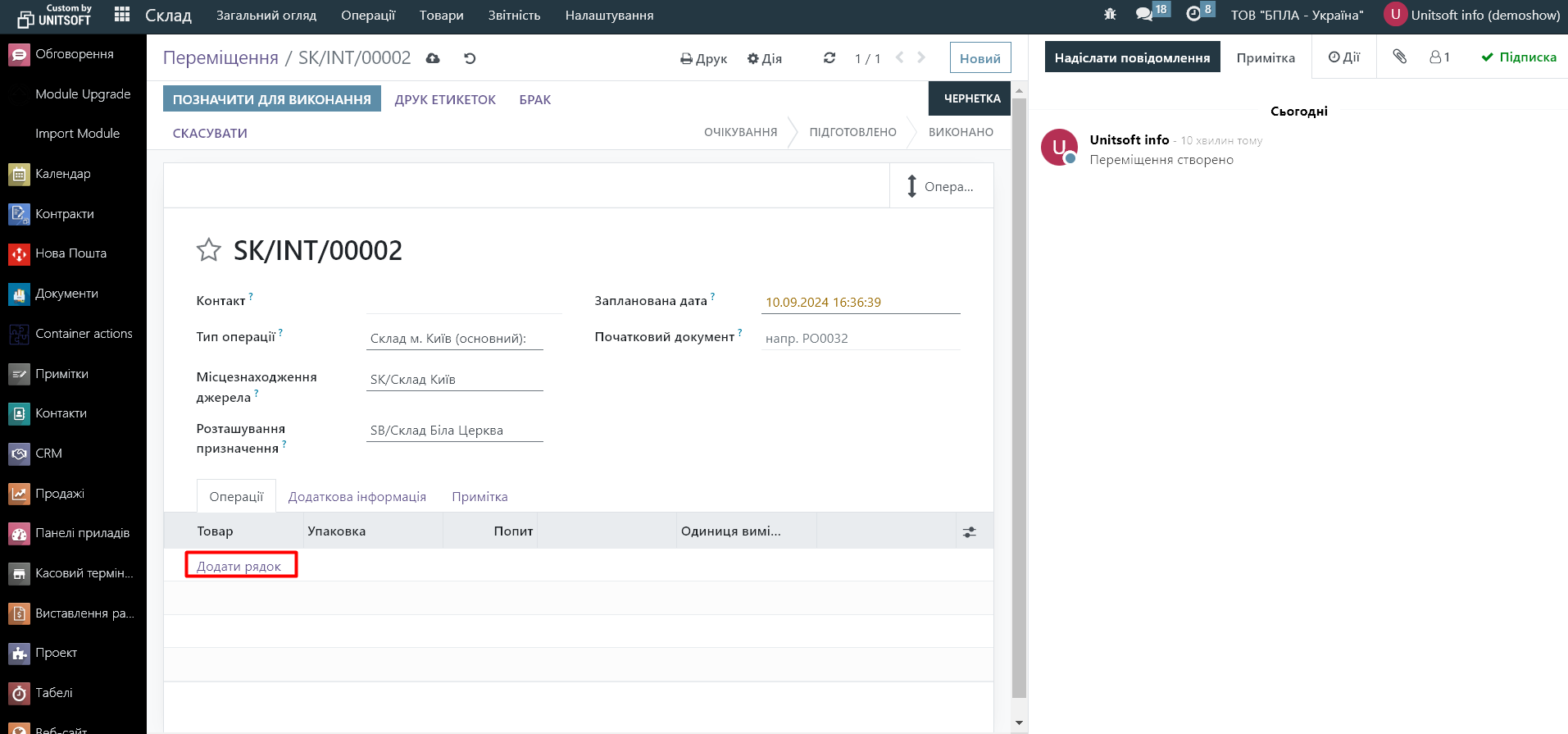Viewport: 1568px width, 734px height.
Task: Open the apps grid menu icon
Action: point(122,15)
